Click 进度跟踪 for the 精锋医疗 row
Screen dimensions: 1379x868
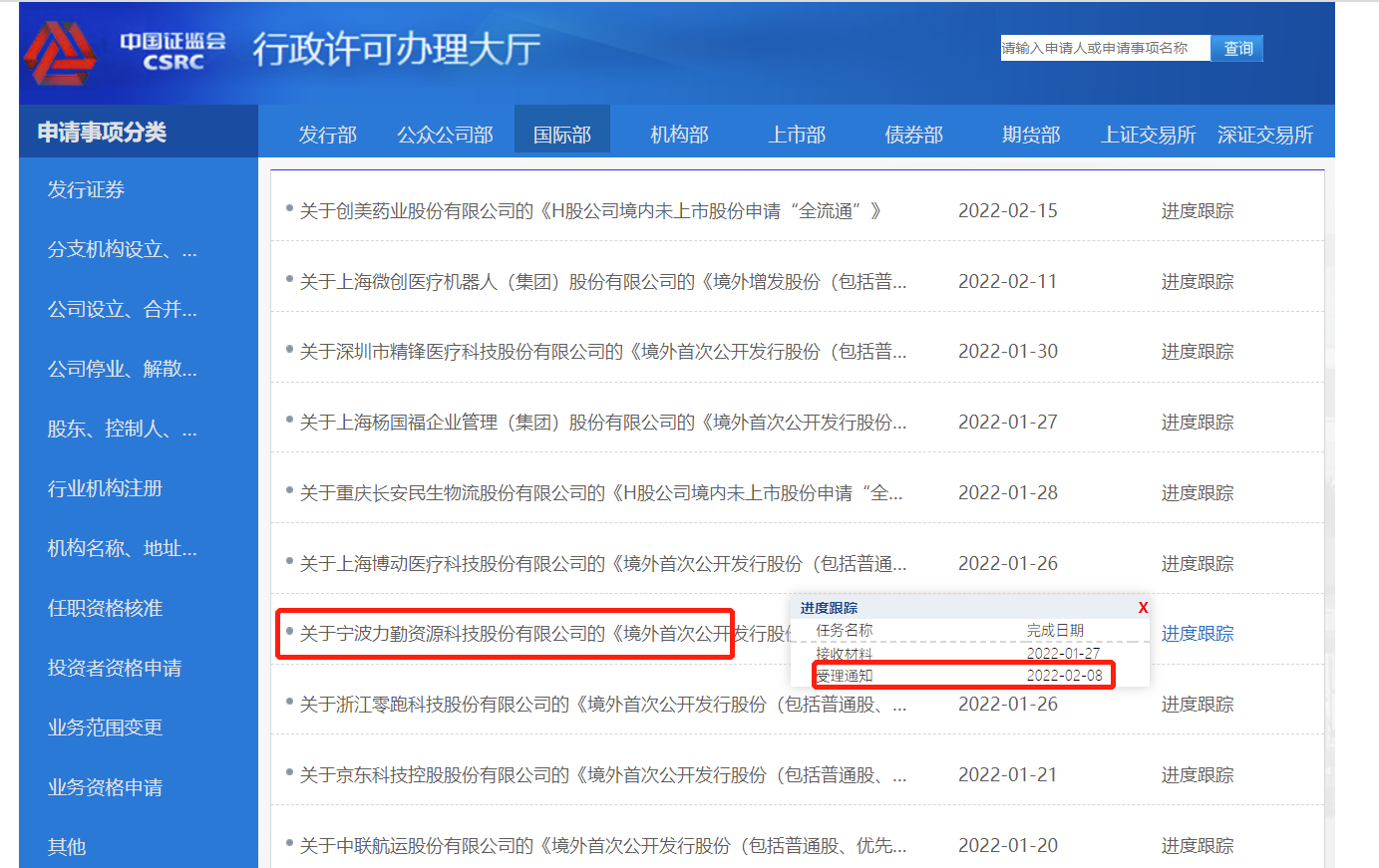pos(1198,352)
